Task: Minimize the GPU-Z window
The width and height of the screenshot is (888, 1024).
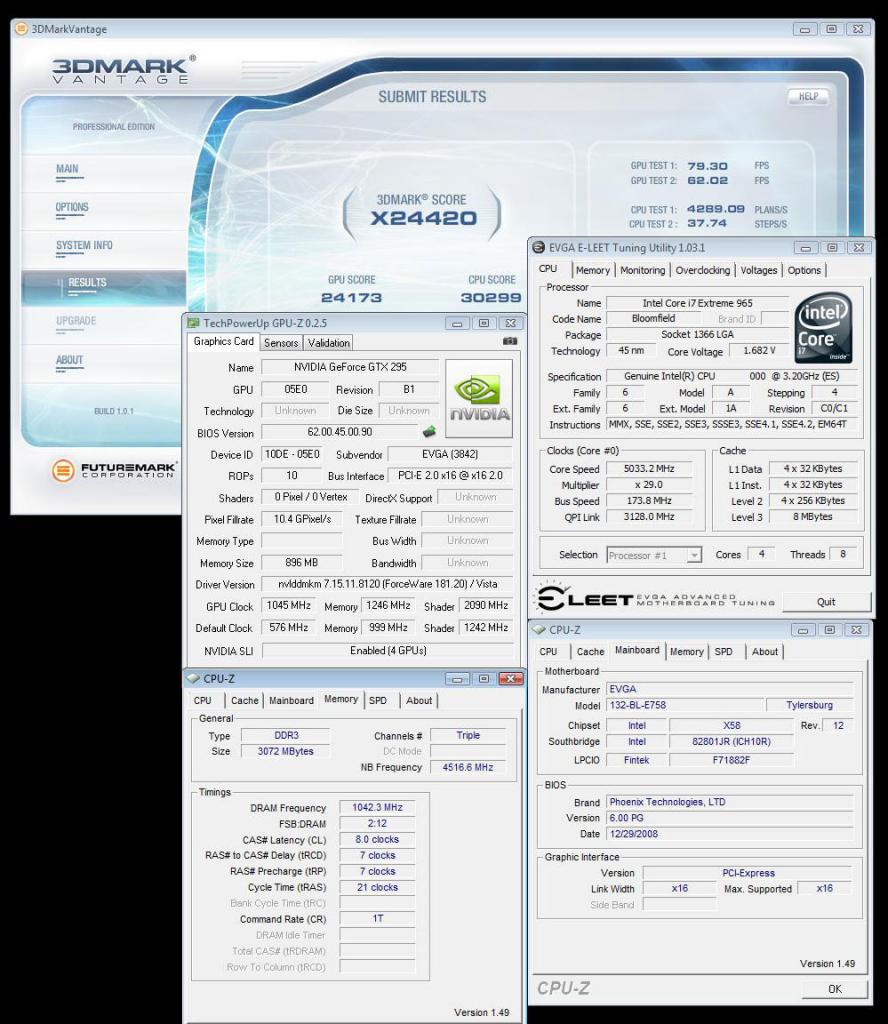Action: (x=457, y=323)
